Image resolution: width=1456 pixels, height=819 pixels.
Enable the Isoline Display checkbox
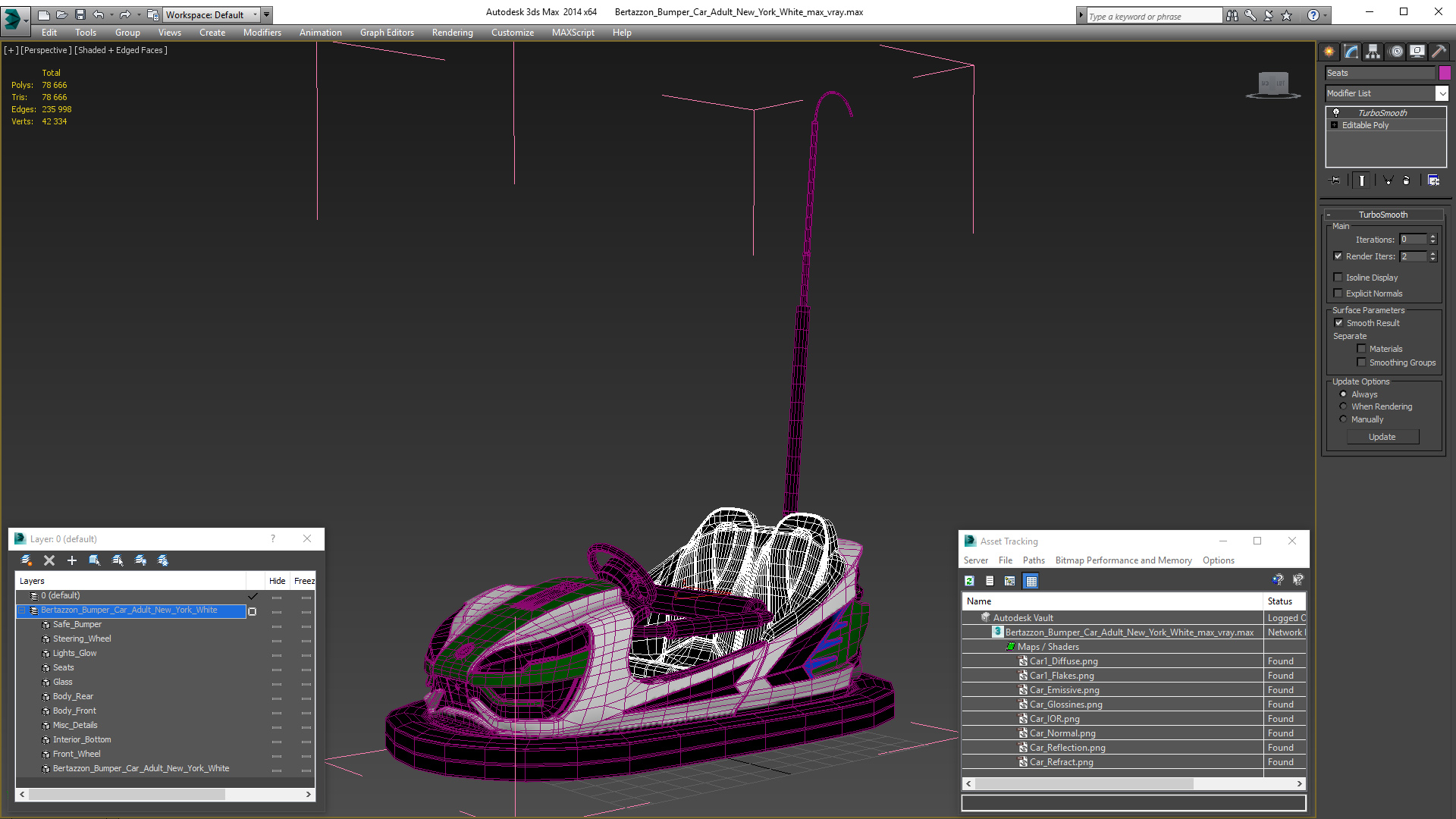click(x=1338, y=278)
